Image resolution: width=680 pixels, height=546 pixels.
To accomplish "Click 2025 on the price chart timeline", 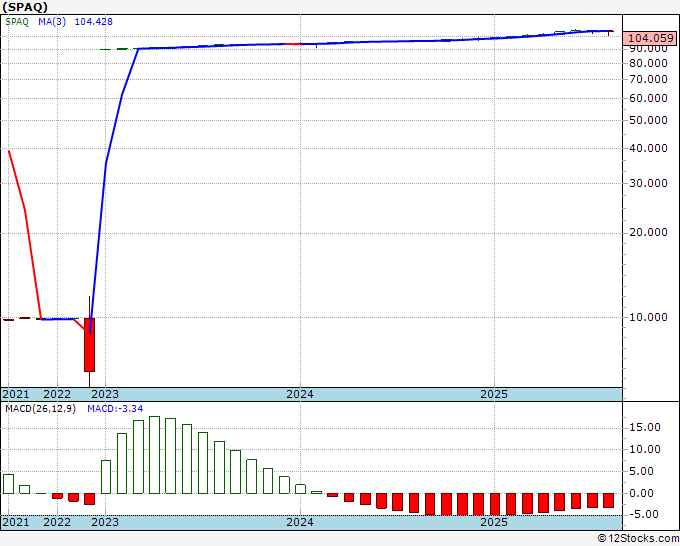I will click(494, 394).
